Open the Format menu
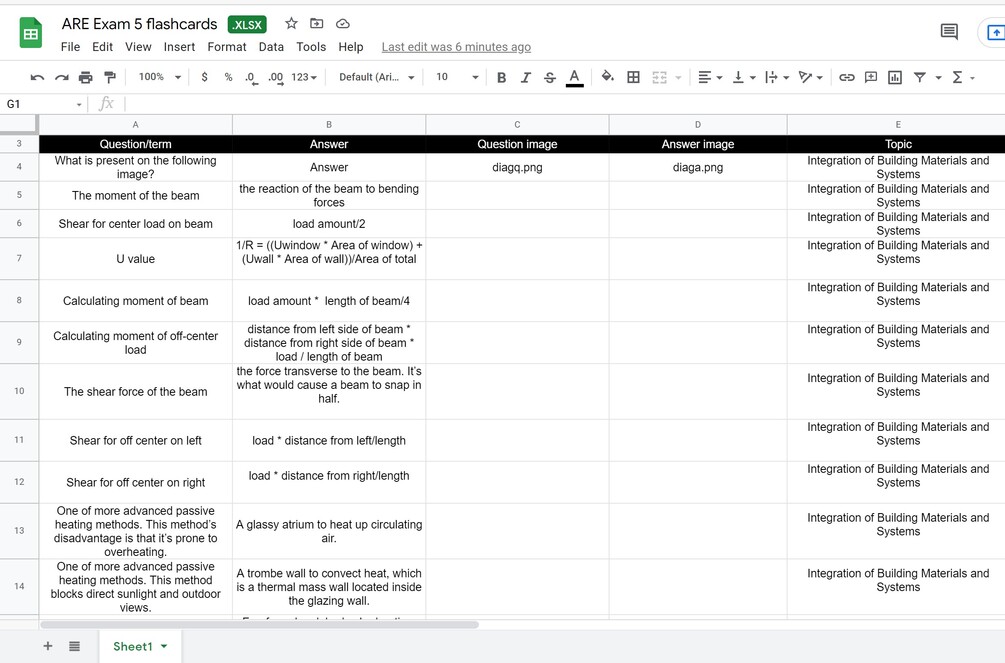The height and width of the screenshot is (663, 1005). (227, 47)
